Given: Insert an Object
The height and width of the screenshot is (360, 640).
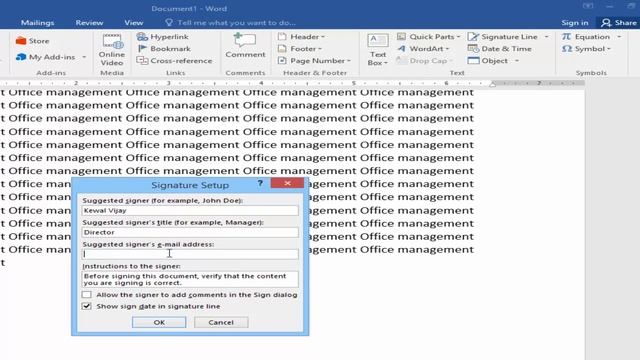Looking at the screenshot, I should coord(488,60).
